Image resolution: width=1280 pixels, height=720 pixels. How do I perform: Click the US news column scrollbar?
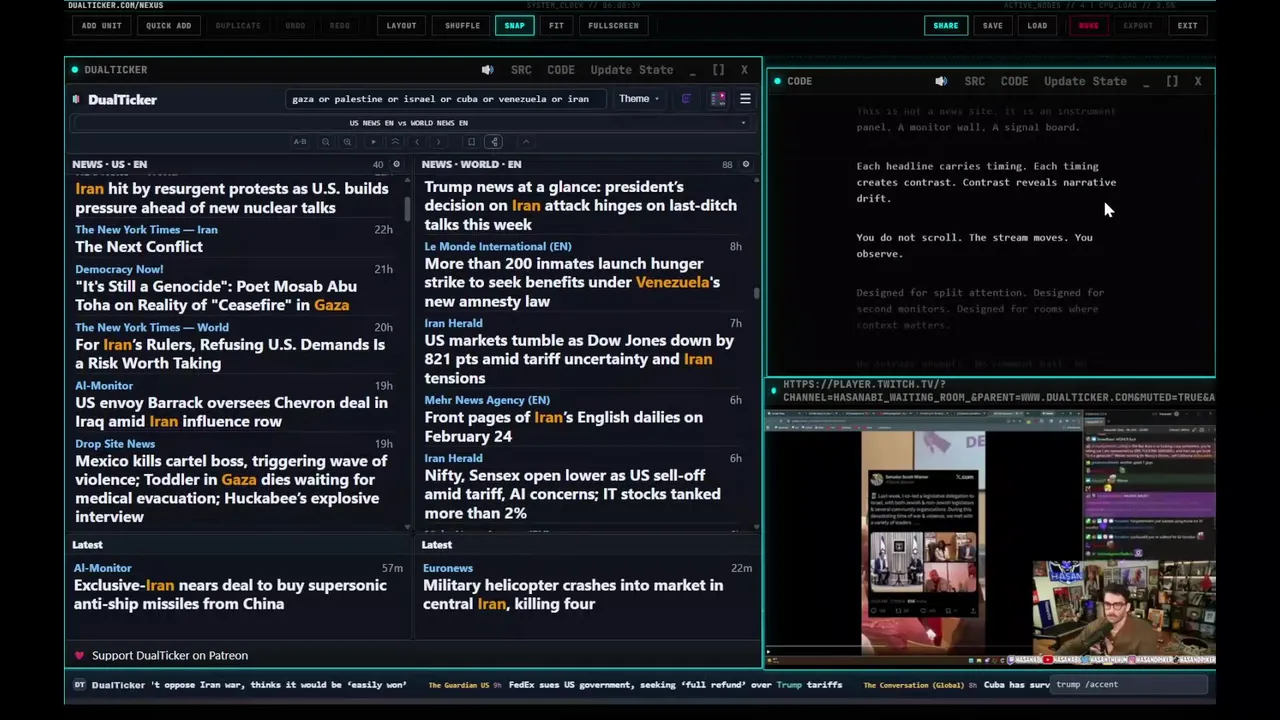coord(407,209)
